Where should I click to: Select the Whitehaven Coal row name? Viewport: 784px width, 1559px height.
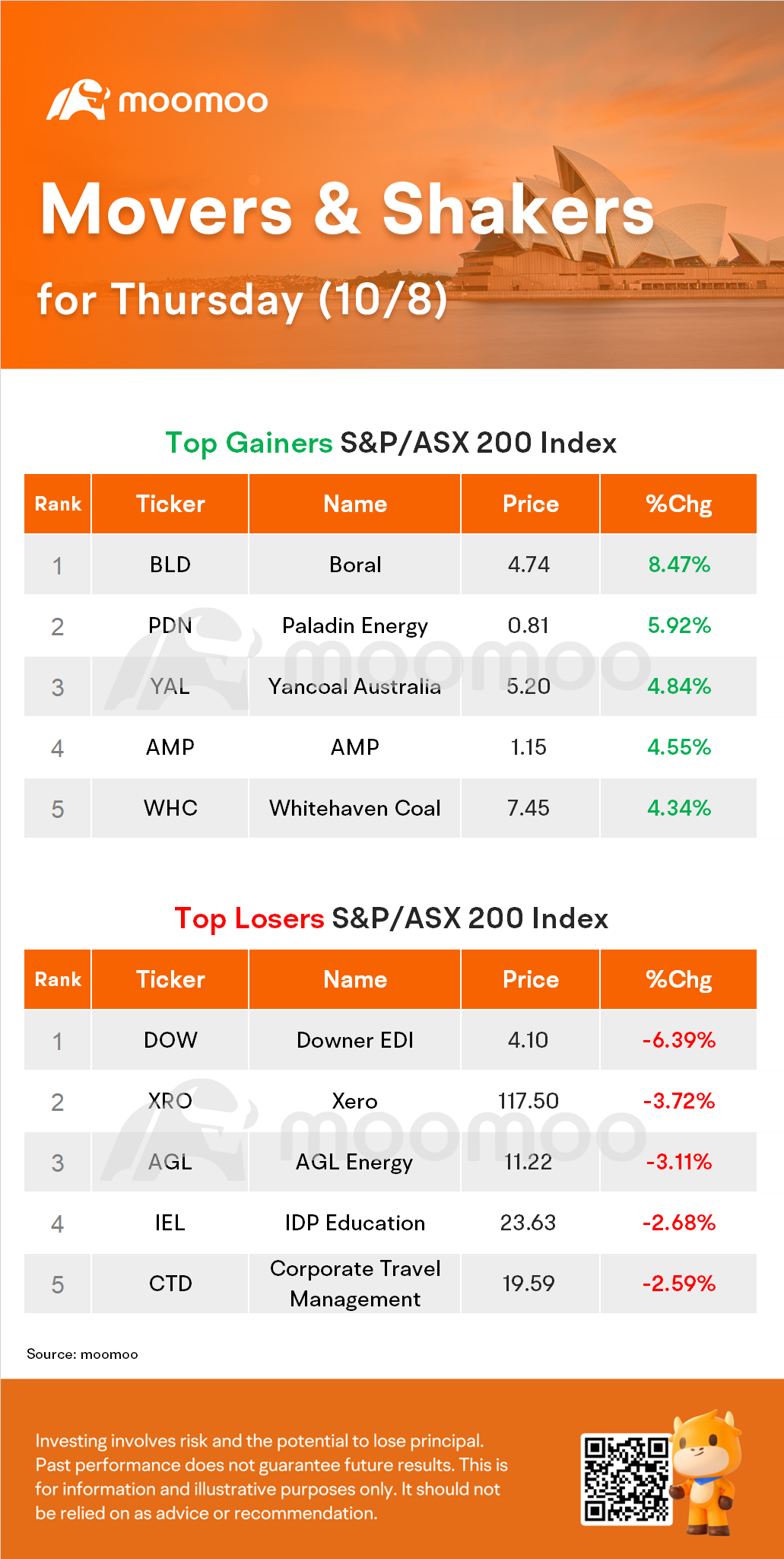[354, 808]
